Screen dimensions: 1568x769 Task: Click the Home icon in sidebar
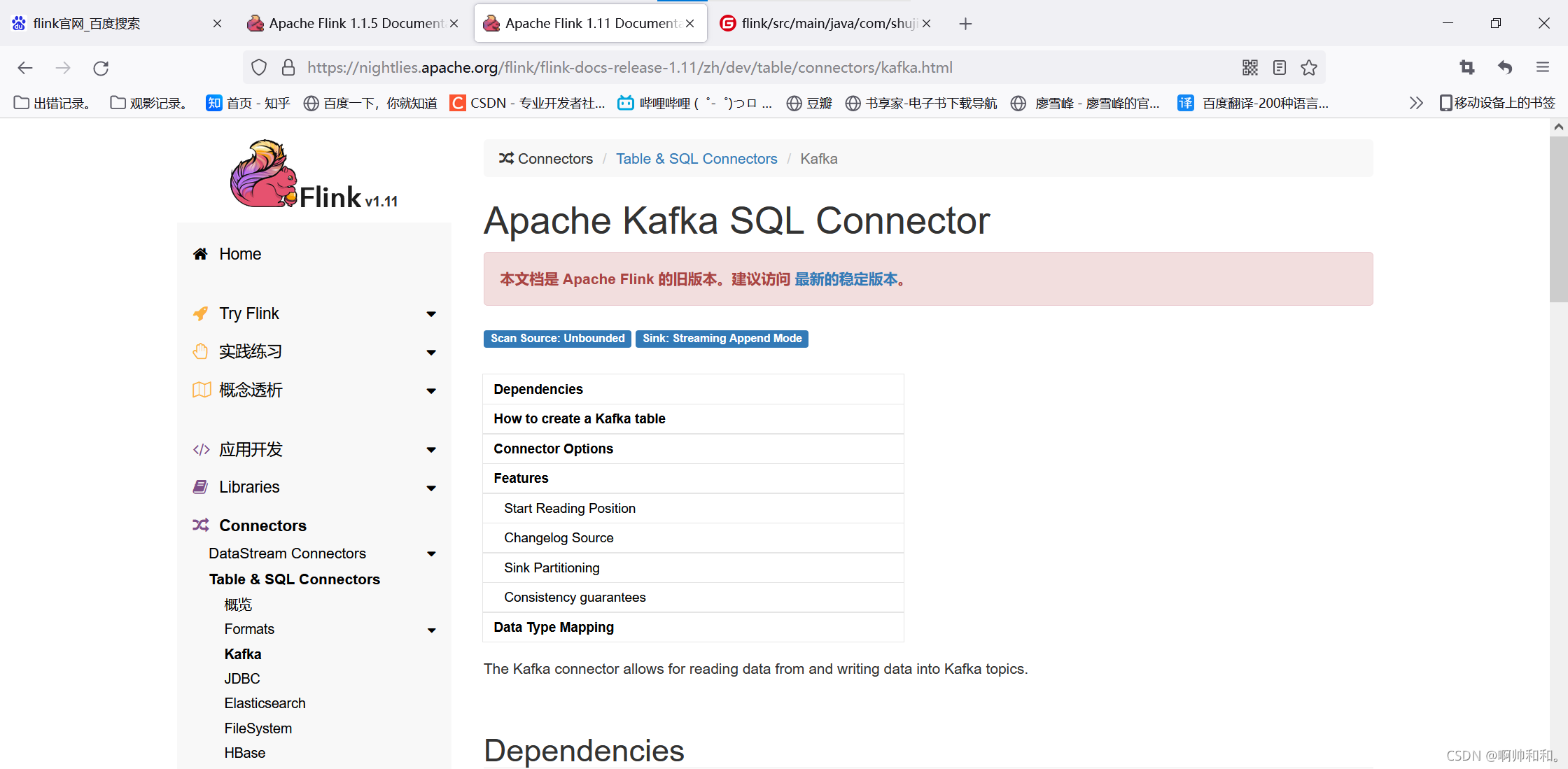coord(200,254)
